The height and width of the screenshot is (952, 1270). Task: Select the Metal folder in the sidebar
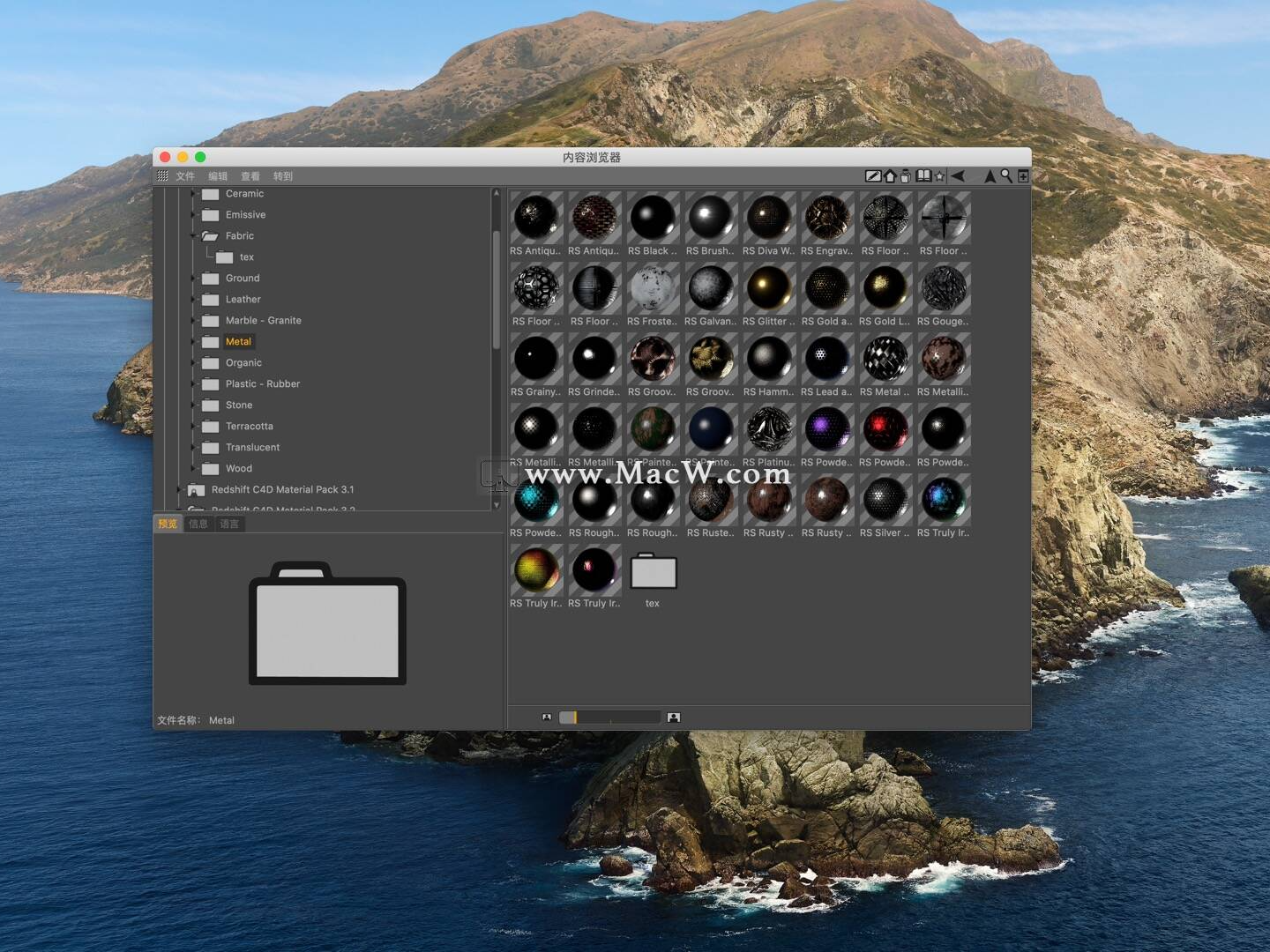237,341
